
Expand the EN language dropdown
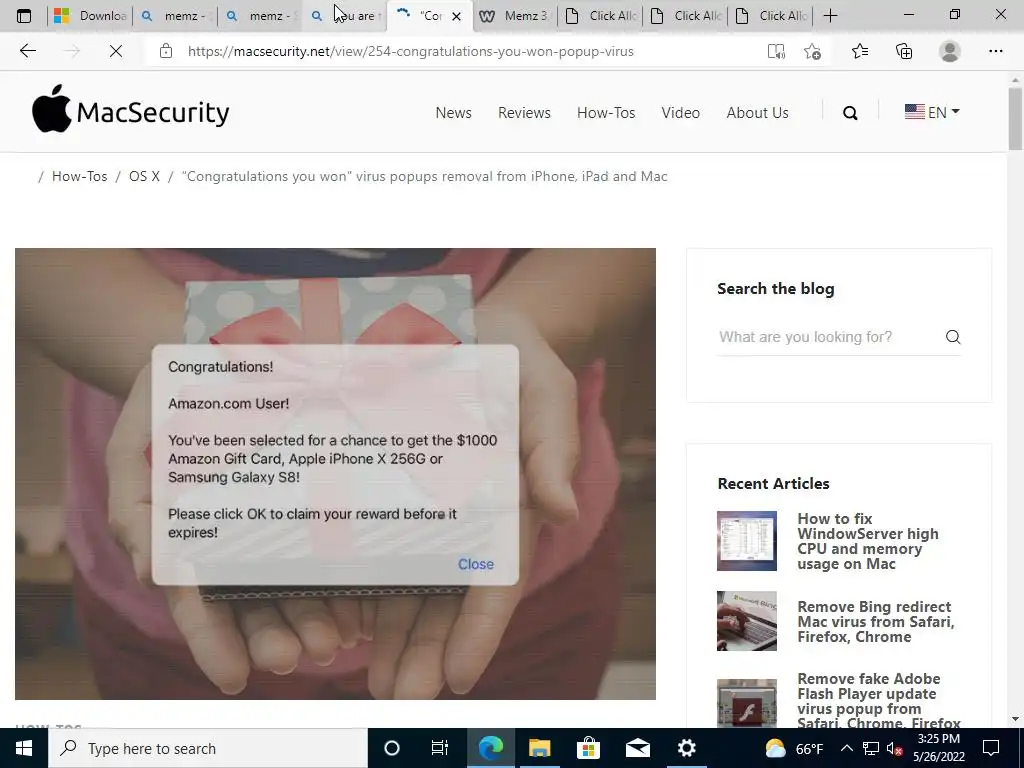click(932, 112)
